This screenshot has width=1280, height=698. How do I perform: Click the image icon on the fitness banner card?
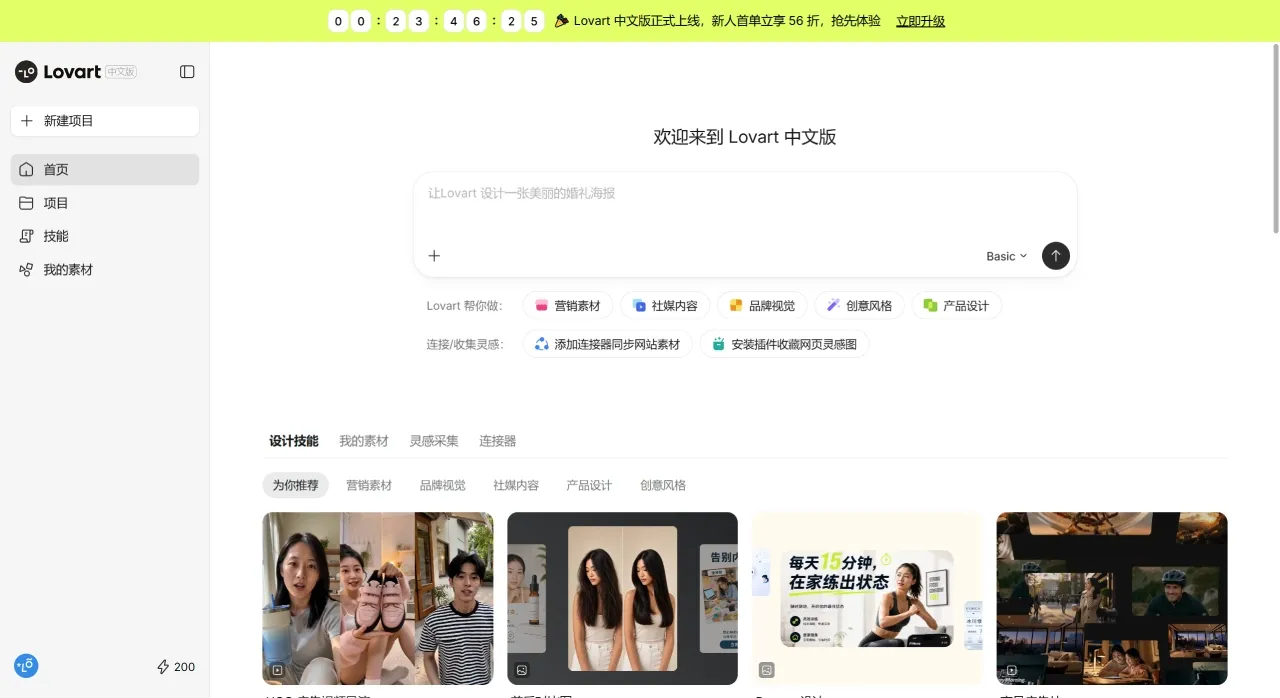pyautogui.click(x=767, y=670)
